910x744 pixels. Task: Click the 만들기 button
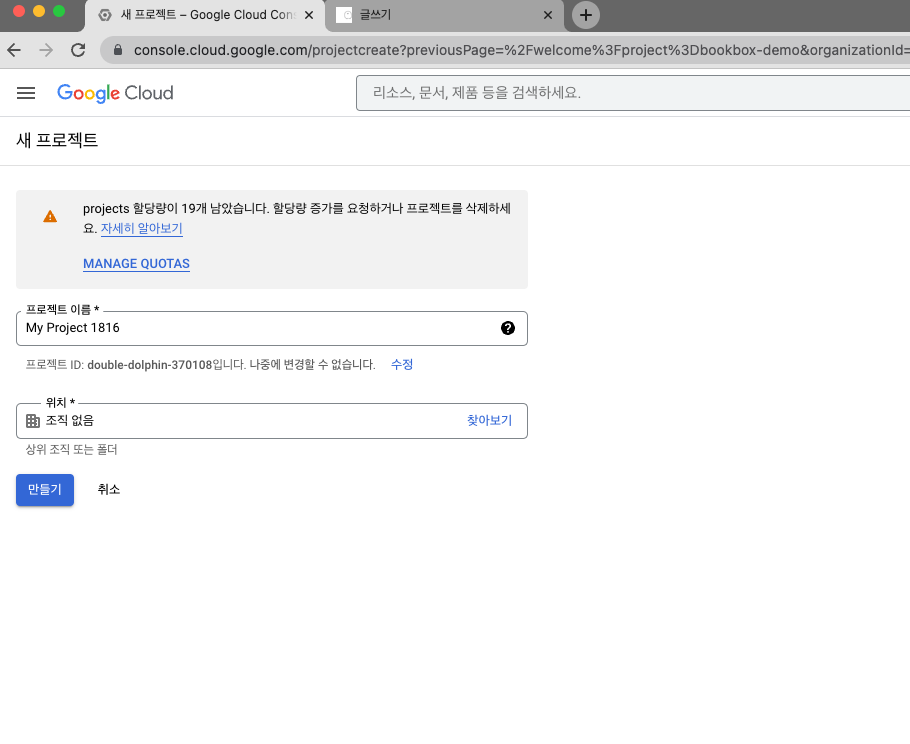click(x=45, y=490)
